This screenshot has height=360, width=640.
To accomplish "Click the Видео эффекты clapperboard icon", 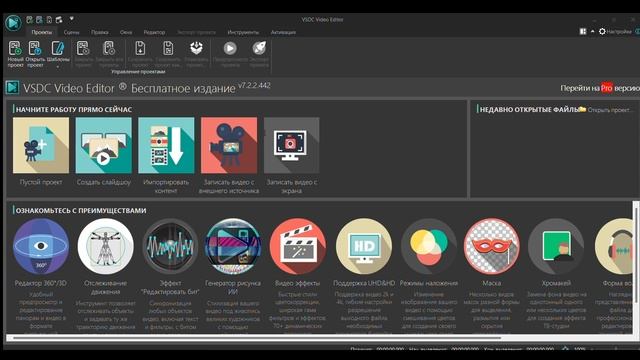I will tap(298, 246).
